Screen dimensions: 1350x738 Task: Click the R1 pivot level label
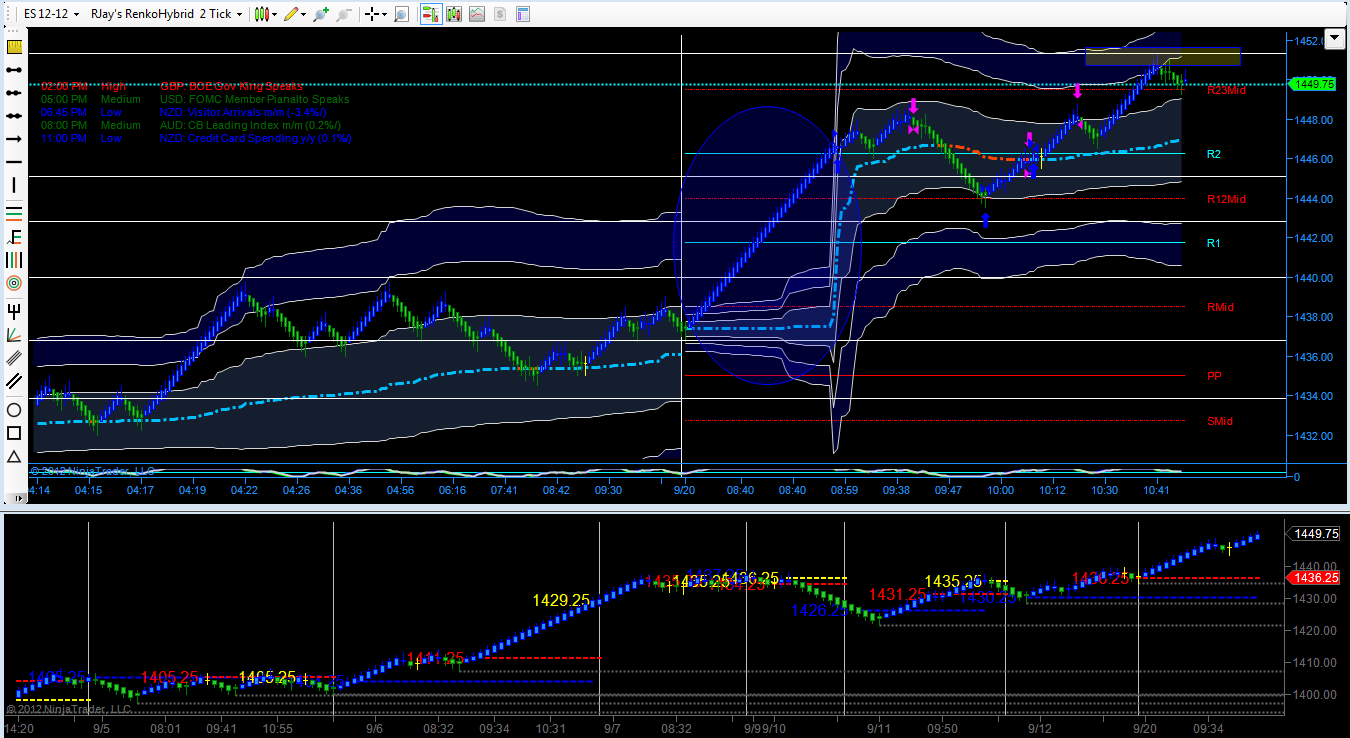pos(1213,243)
